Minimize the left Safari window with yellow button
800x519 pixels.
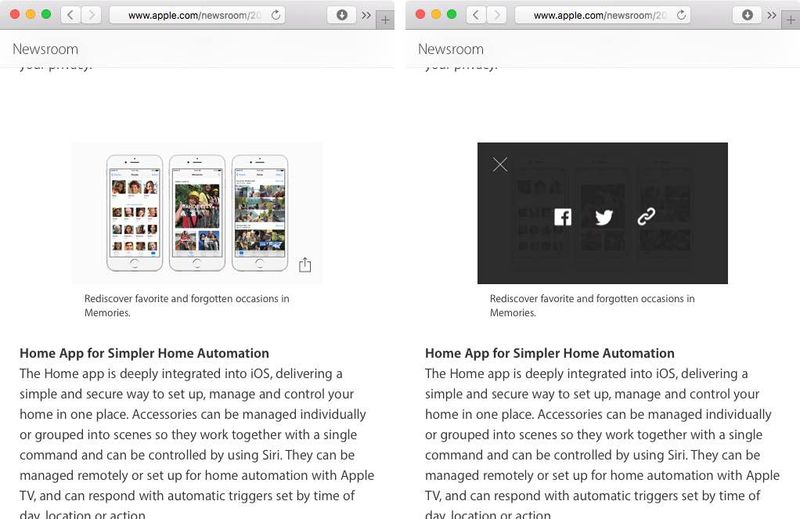(x=31, y=14)
